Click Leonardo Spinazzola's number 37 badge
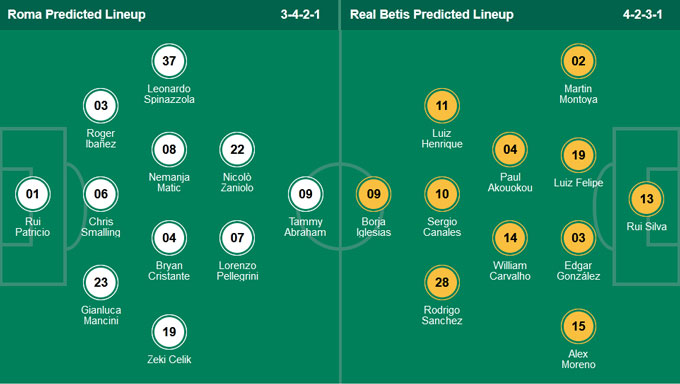The image size is (680, 384). (169, 61)
